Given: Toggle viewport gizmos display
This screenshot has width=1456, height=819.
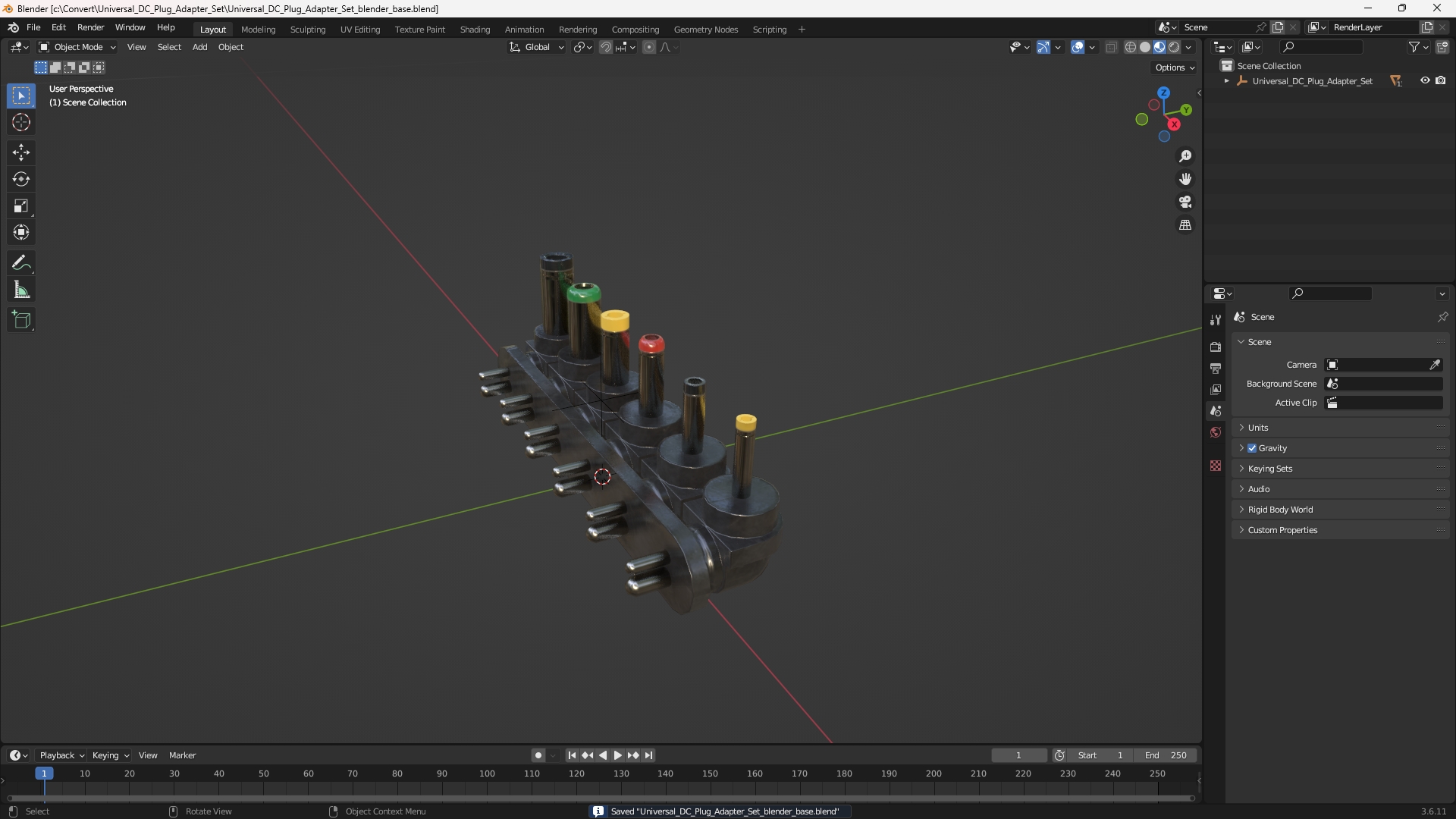Looking at the screenshot, I should point(1043,47).
